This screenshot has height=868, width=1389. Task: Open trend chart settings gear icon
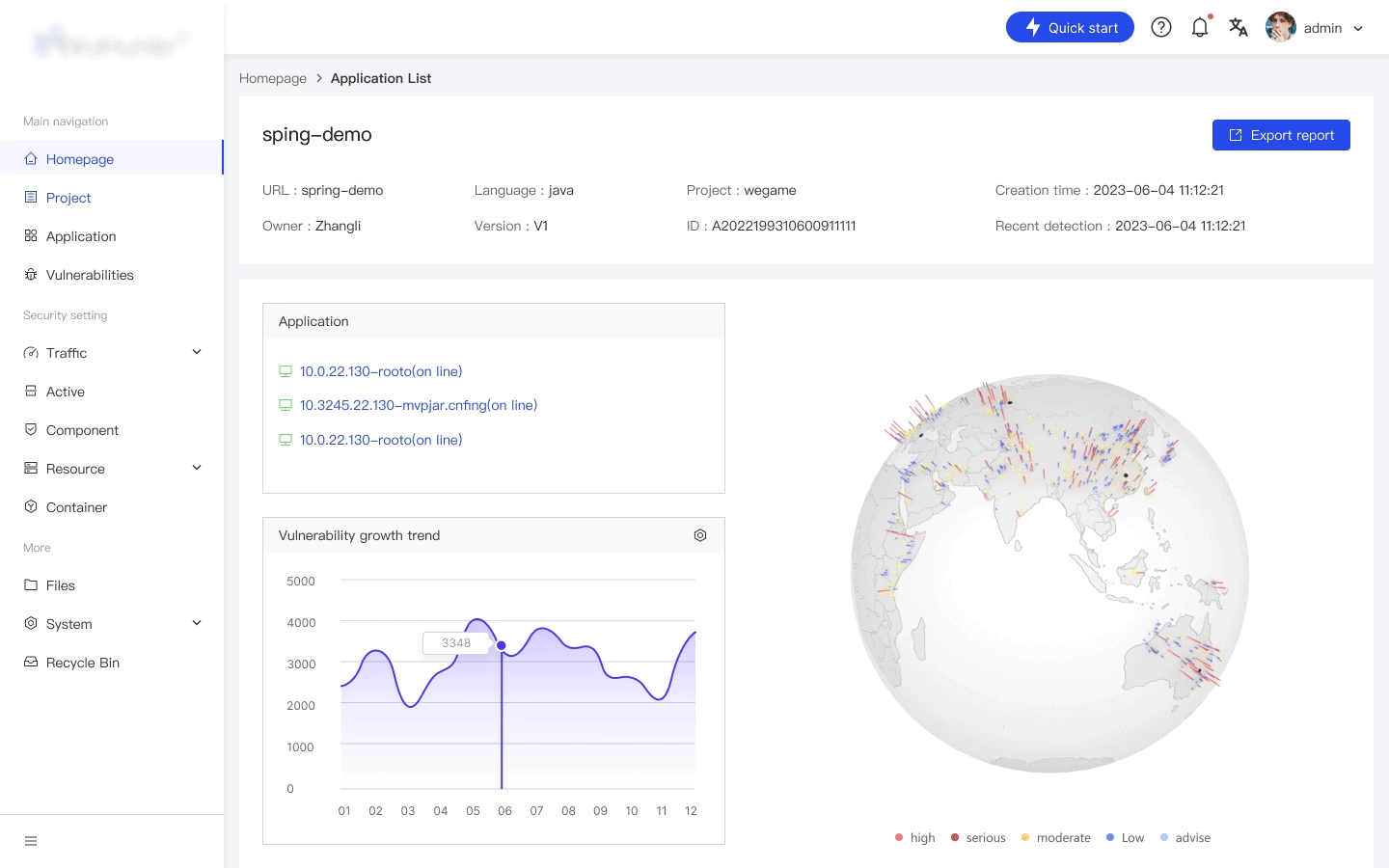[700, 535]
